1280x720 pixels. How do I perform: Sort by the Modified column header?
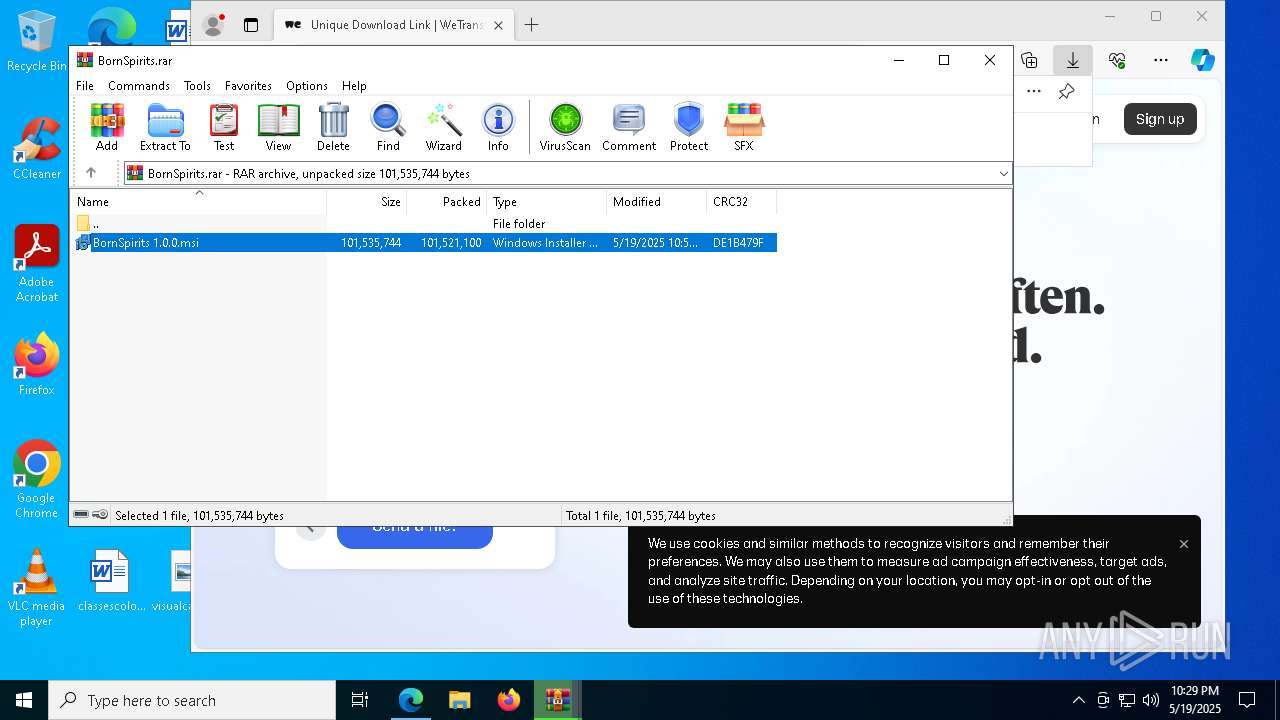[x=657, y=202]
